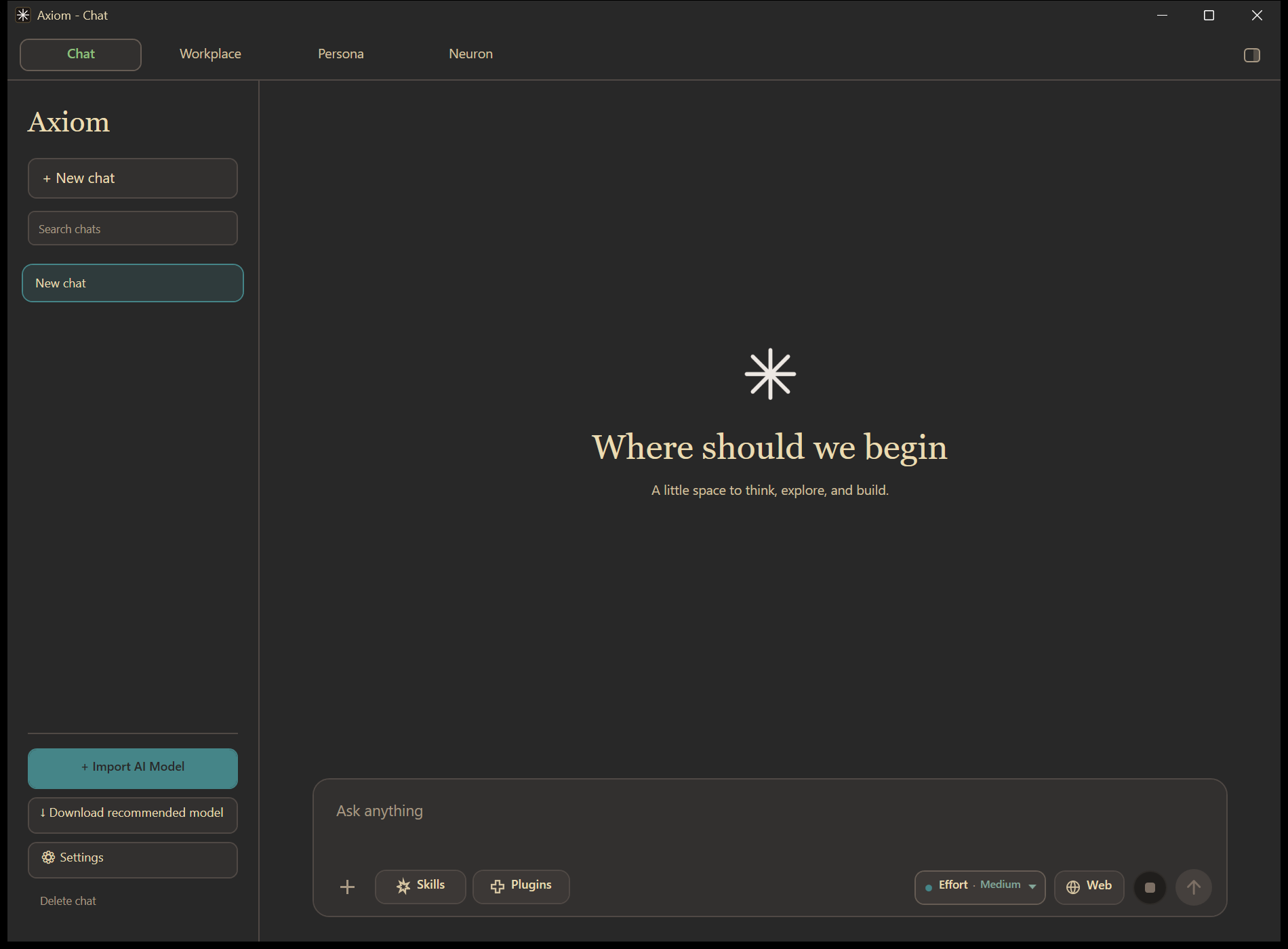The width and height of the screenshot is (1288, 949).
Task: Focus the Search chats field
Action: click(133, 228)
